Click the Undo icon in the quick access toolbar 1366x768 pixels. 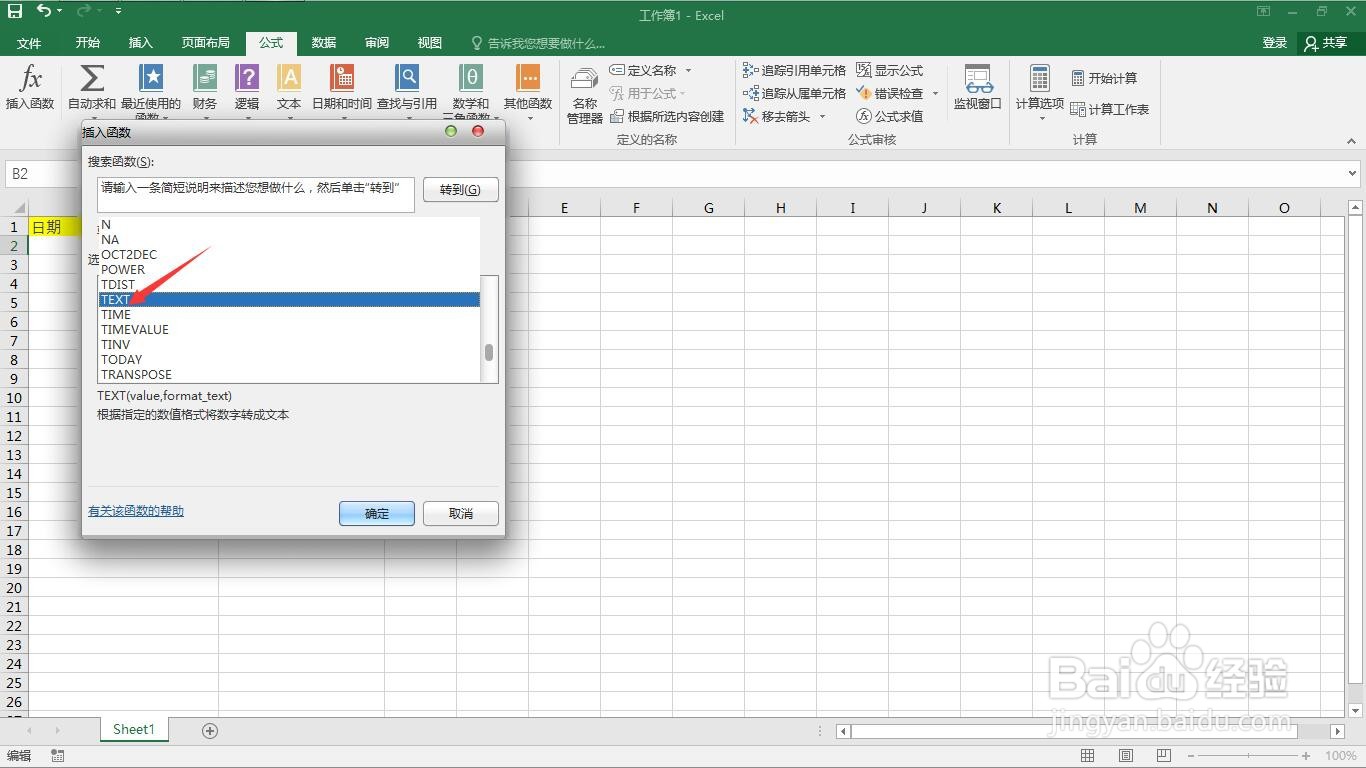tap(43, 12)
